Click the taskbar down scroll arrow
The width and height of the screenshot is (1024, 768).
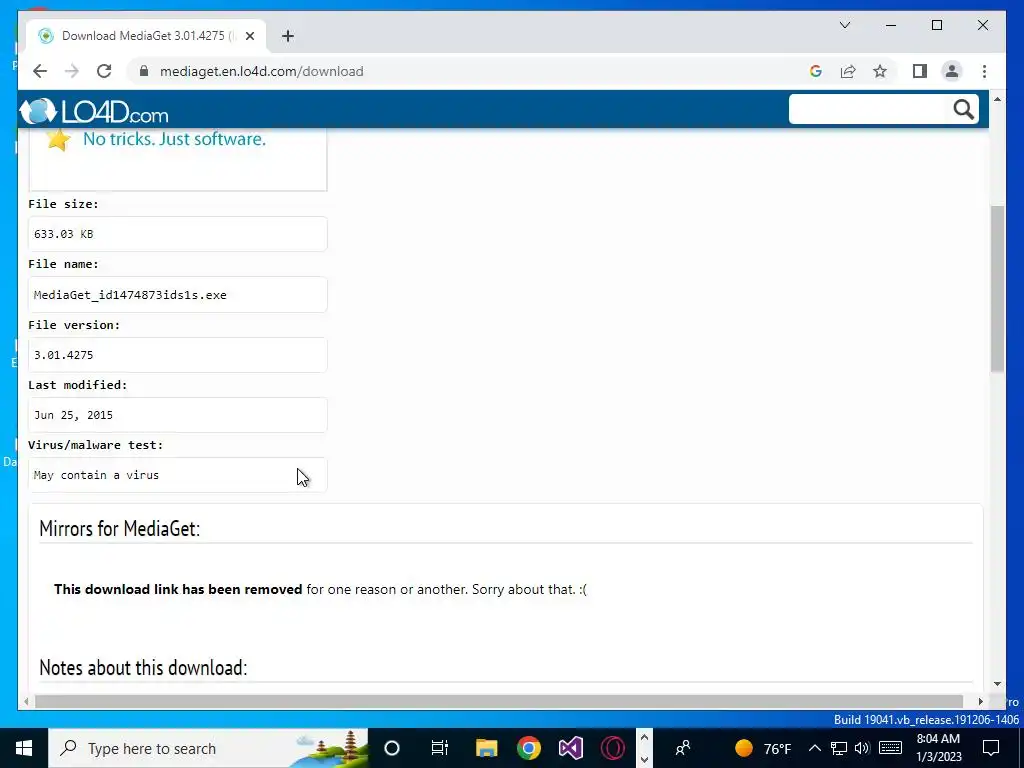pos(644,759)
